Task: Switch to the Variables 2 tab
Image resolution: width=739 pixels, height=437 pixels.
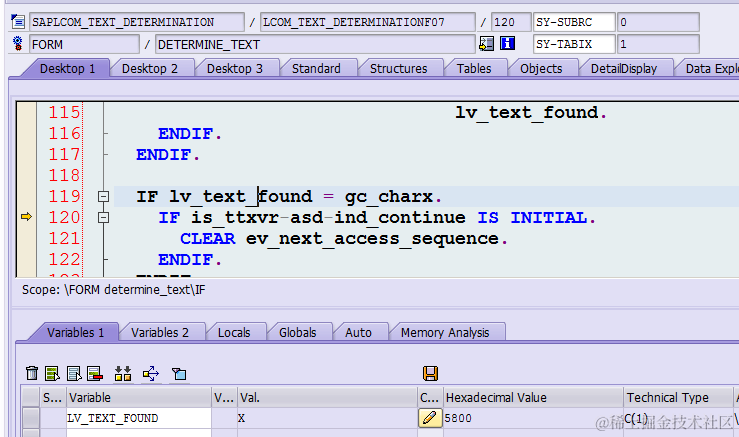Action: tap(160, 332)
